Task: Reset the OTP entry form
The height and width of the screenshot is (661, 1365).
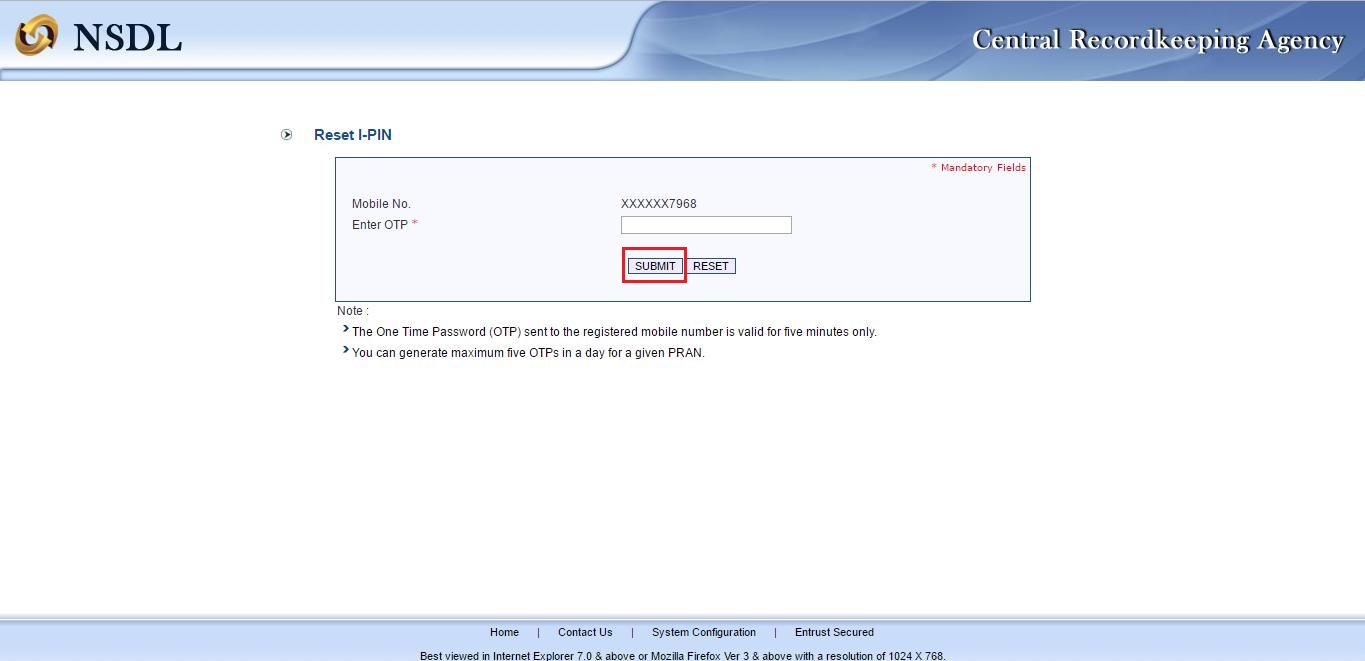Action: click(x=710, y=265)
